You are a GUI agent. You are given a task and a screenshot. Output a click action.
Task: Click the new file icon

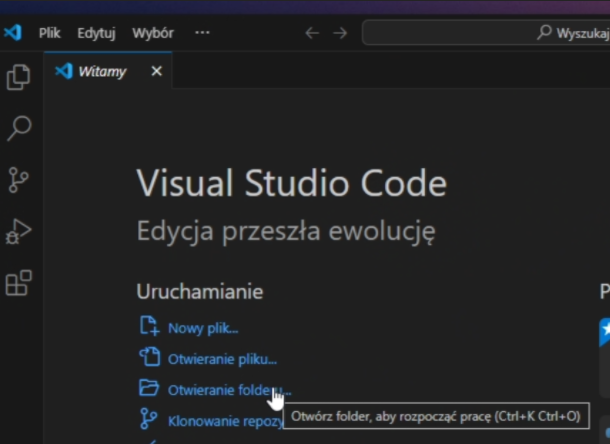point(149,325)
